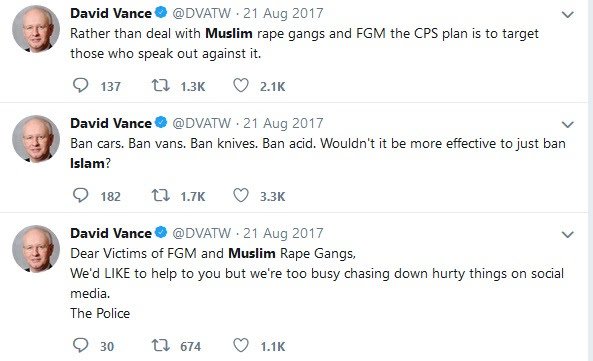Reply to the 'Dear Victims' tweet
This screenshot has height=361, width=593.
(x=81, y=345)
